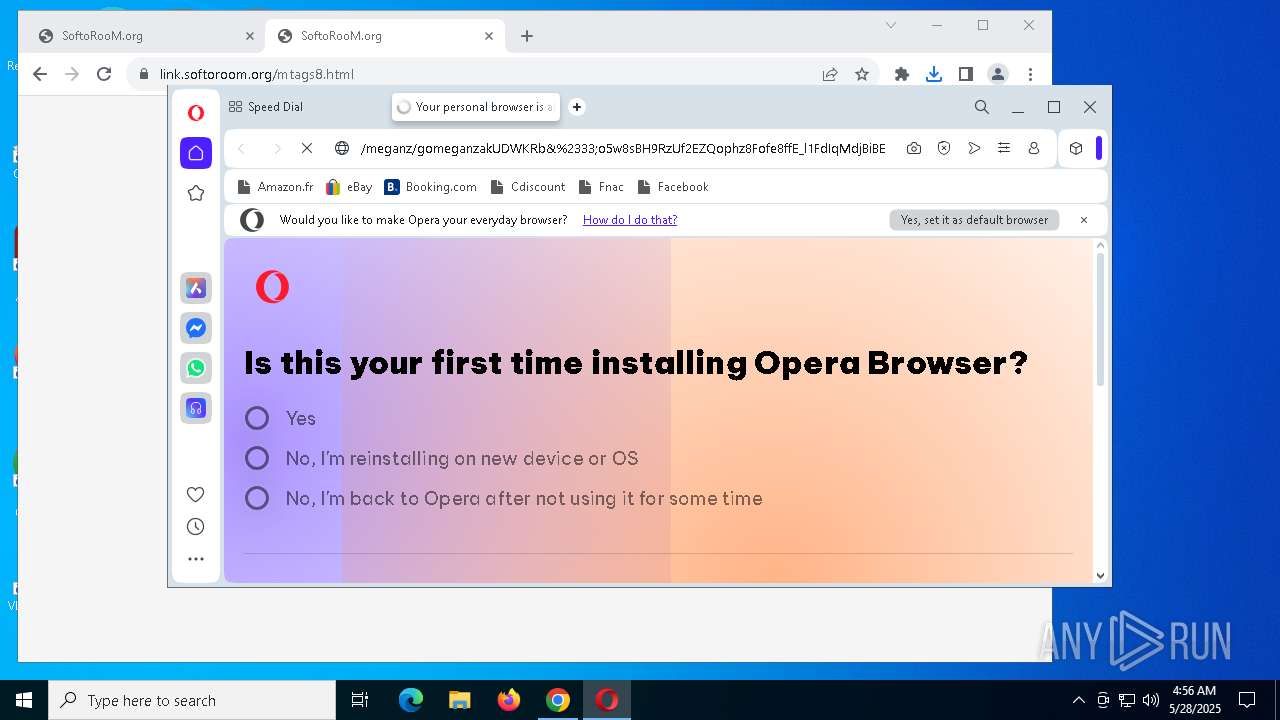Show Chrome downloads arrow icon
The height and width of the screenshot is (720, 1280).
(934, 74)
